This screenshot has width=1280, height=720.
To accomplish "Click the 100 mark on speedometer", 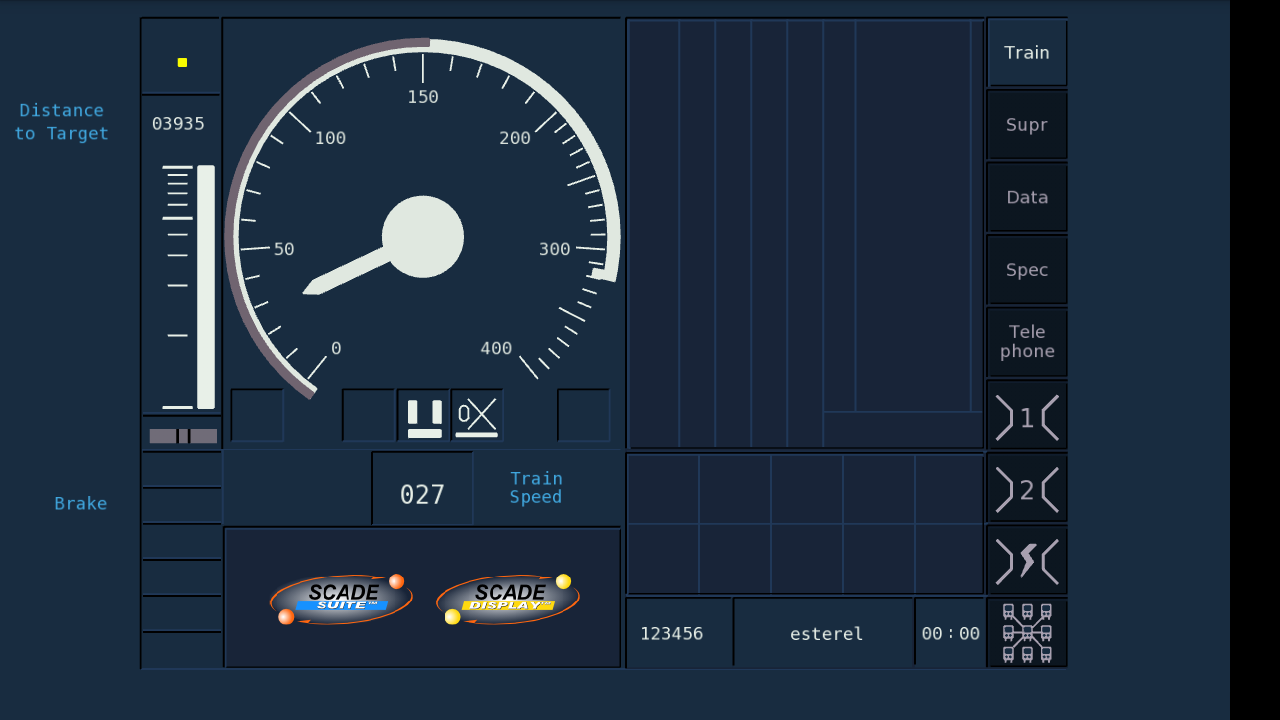I will coord(331,138).
